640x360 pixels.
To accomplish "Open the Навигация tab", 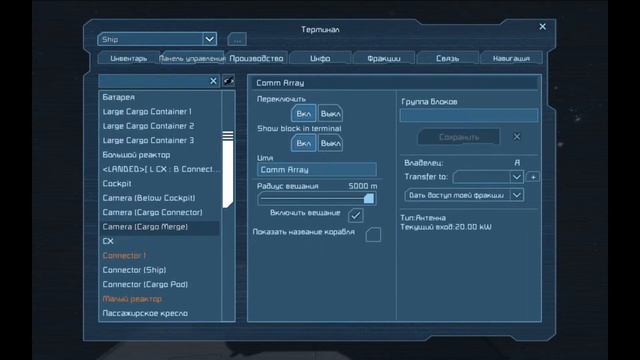I will [x=511, y=58].
